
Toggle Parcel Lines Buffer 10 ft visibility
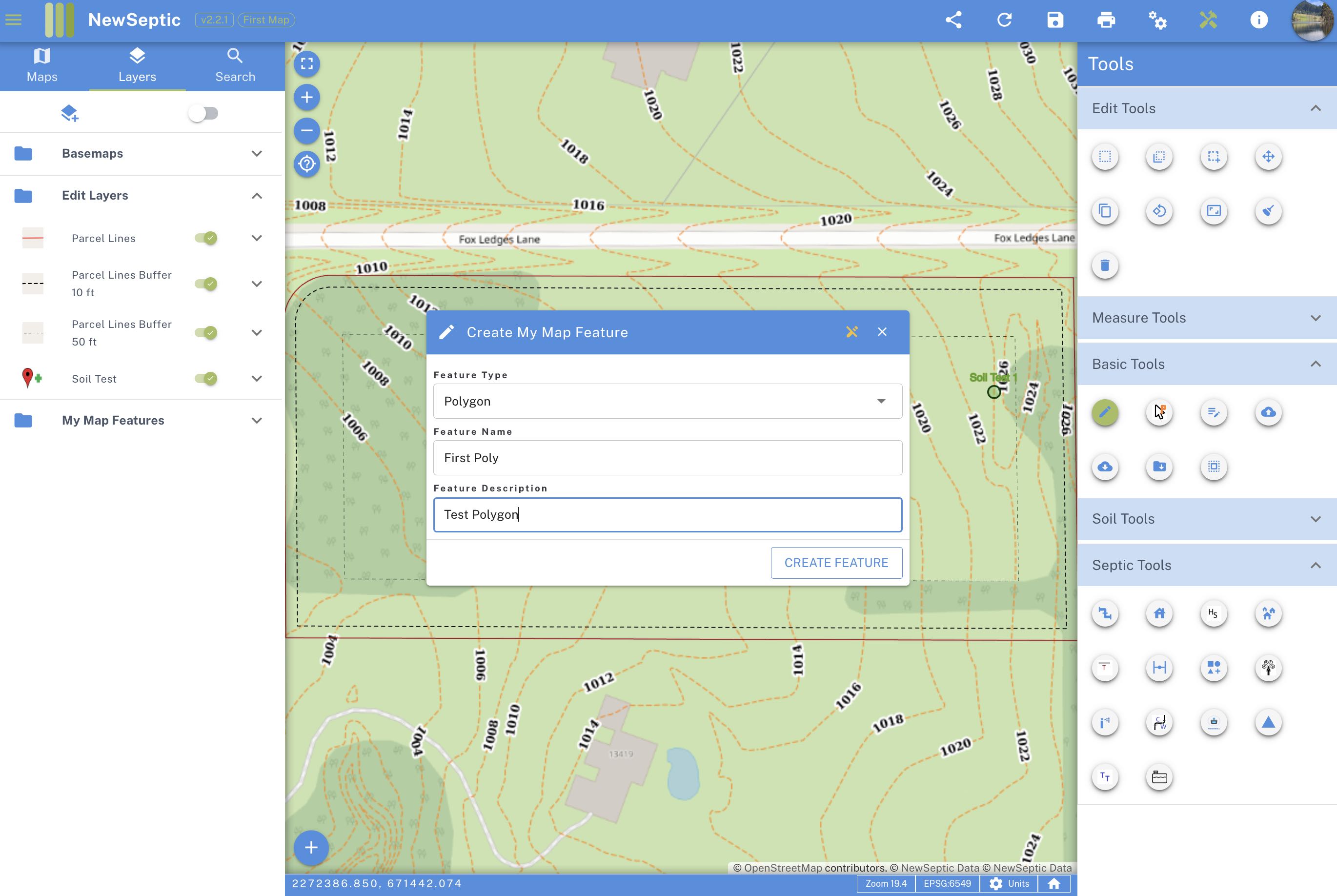[206, 284]
